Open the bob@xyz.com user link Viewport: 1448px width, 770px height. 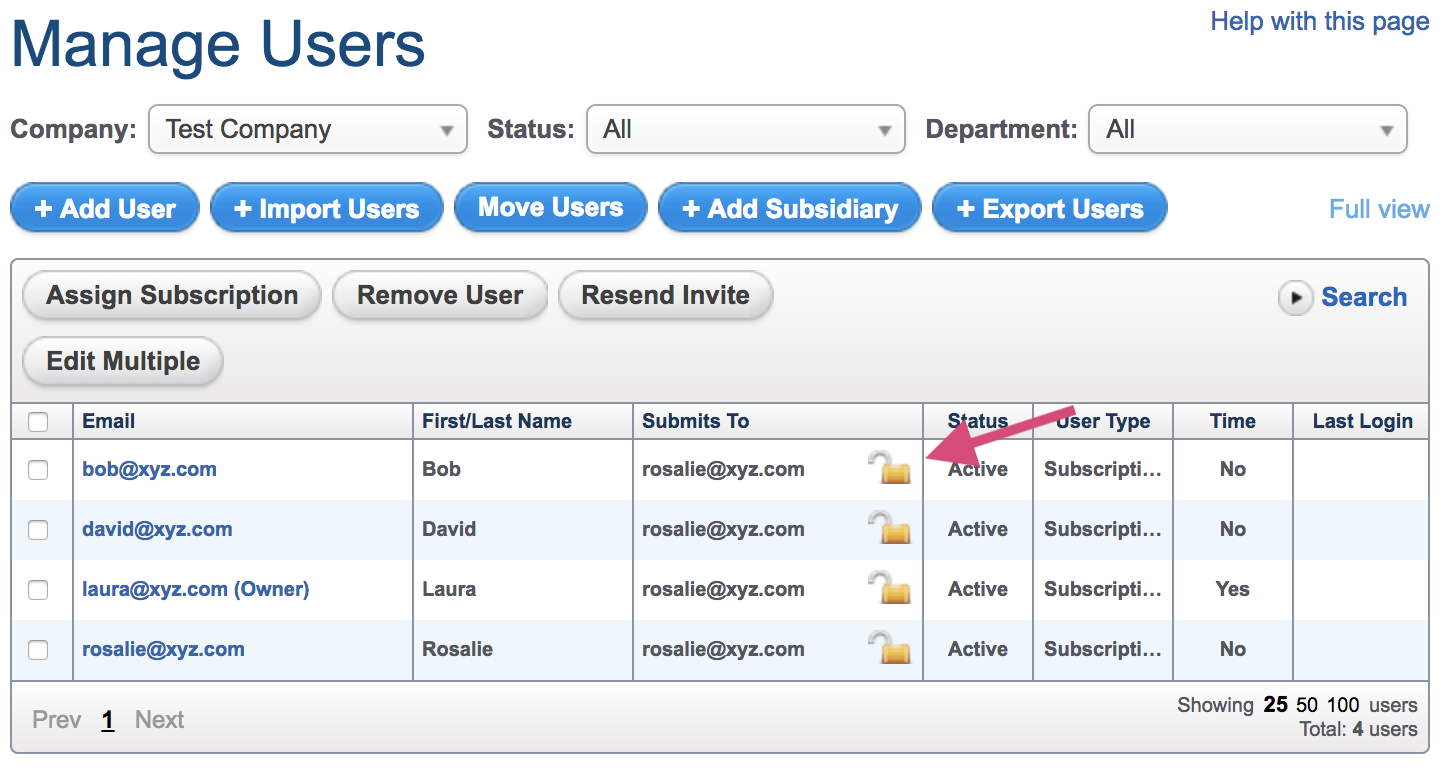(149, 469)
